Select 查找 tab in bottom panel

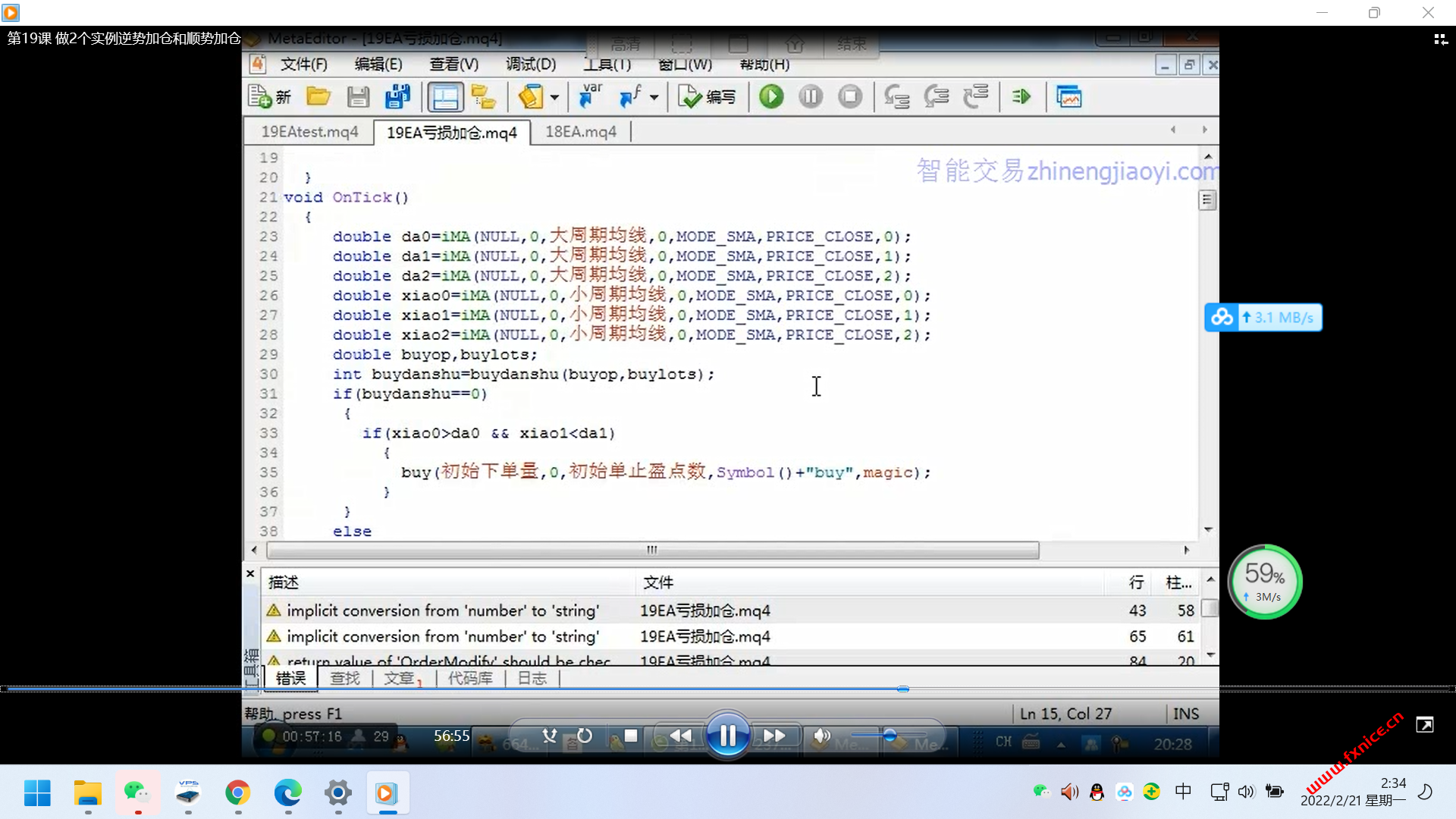345,678
